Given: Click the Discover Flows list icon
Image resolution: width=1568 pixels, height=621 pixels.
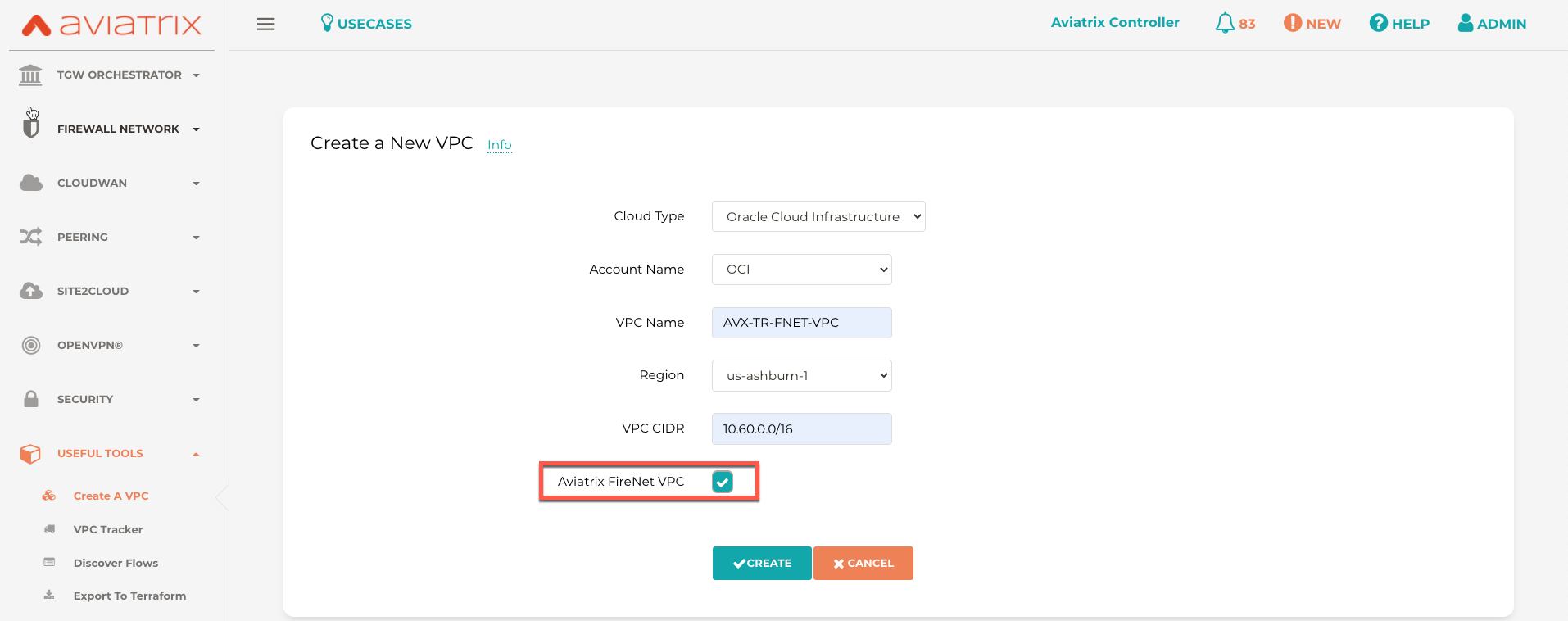Looking at the screenshot, I should (x=49, y=562).
